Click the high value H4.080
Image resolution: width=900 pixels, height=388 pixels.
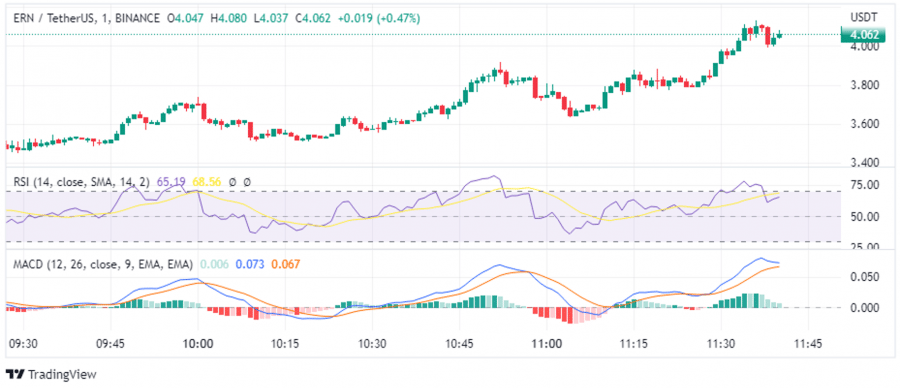(228, 18)
